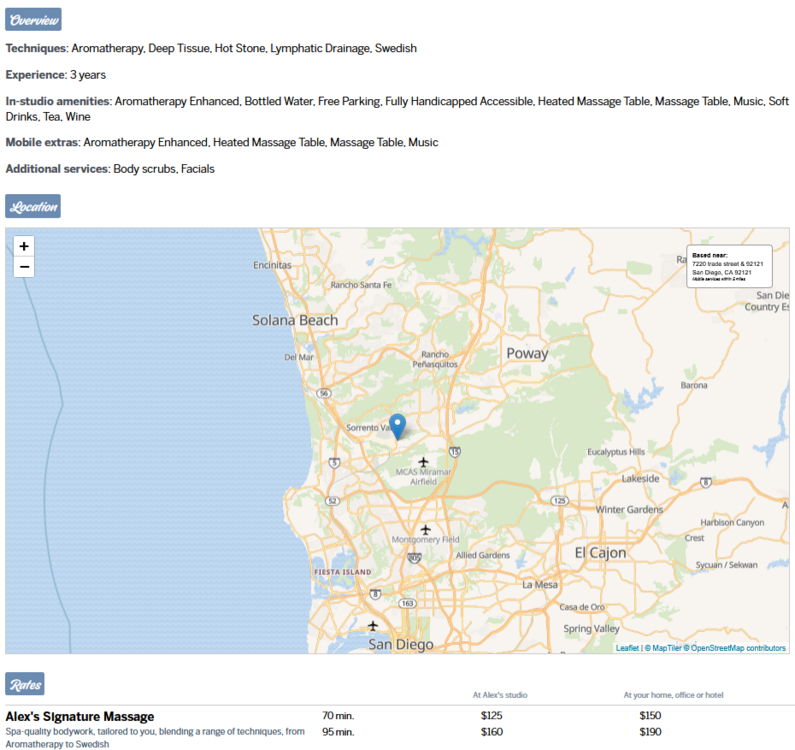The height and width of the screenshot is (750, 795).
Task: Open the MapTiler attribution link
Action: (664, 648)
